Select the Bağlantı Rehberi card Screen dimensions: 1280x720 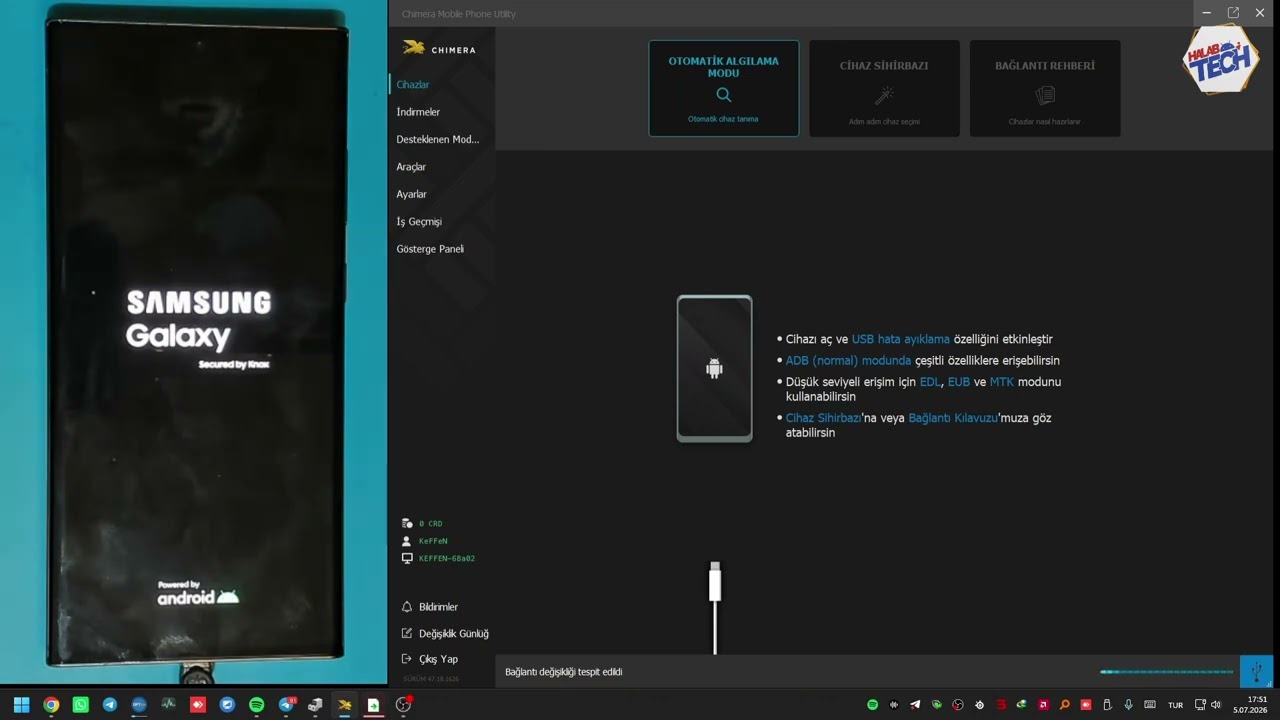[x=1045, y=88]
